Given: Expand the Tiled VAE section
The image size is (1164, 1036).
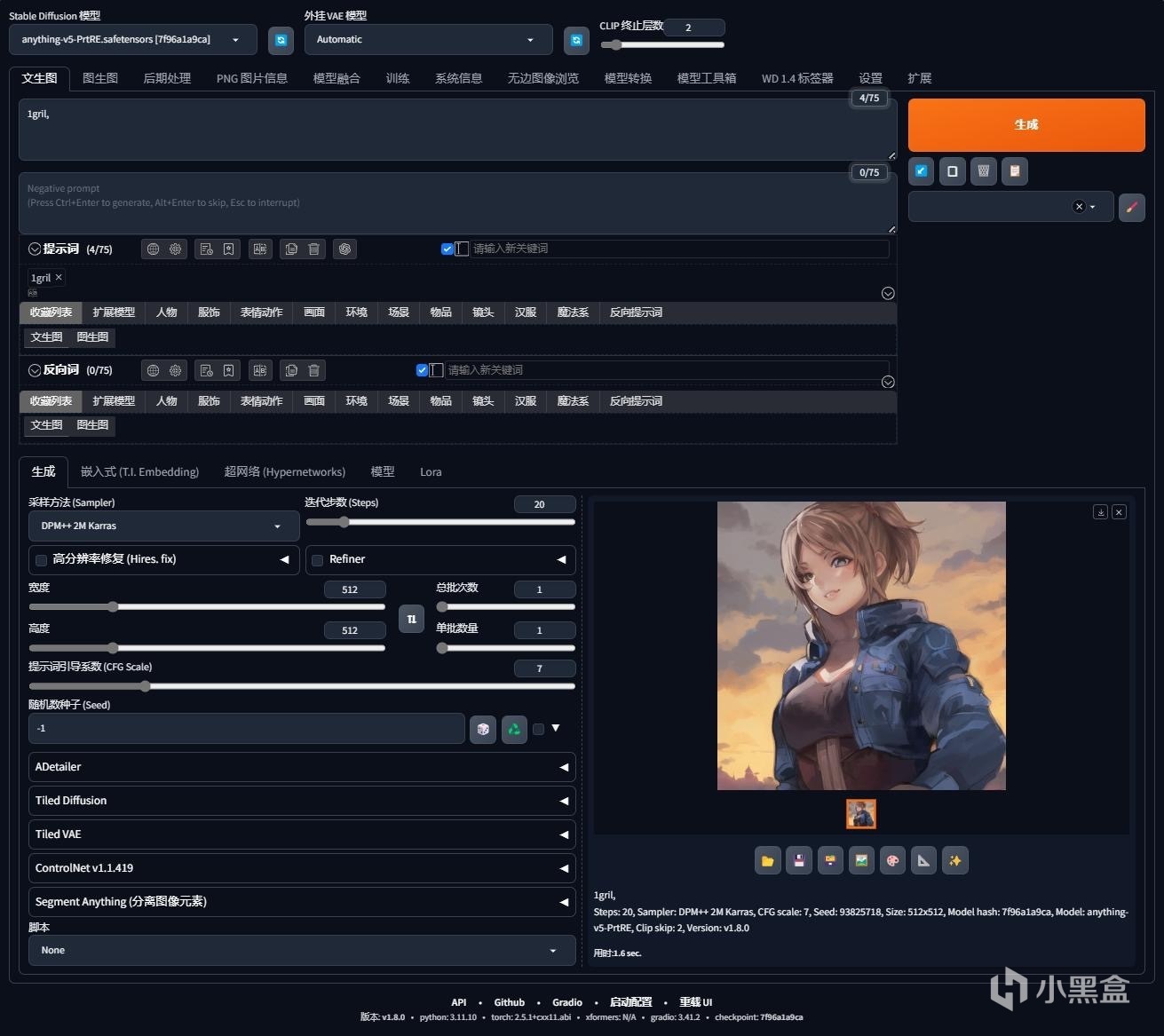Looking at the screenshot, I should pyautogui.click(x=302, y=834).
